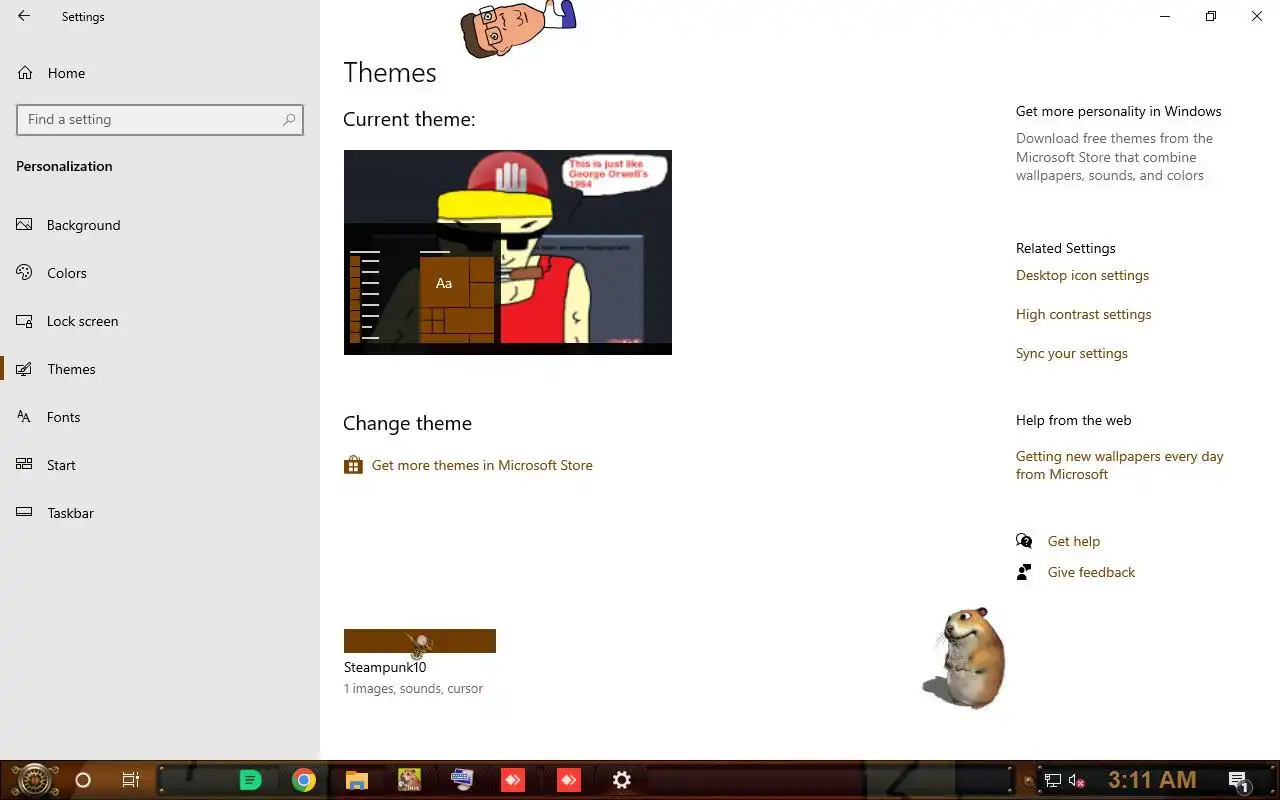
Task: Open the green chat app in taskbar
Action: 250,780
